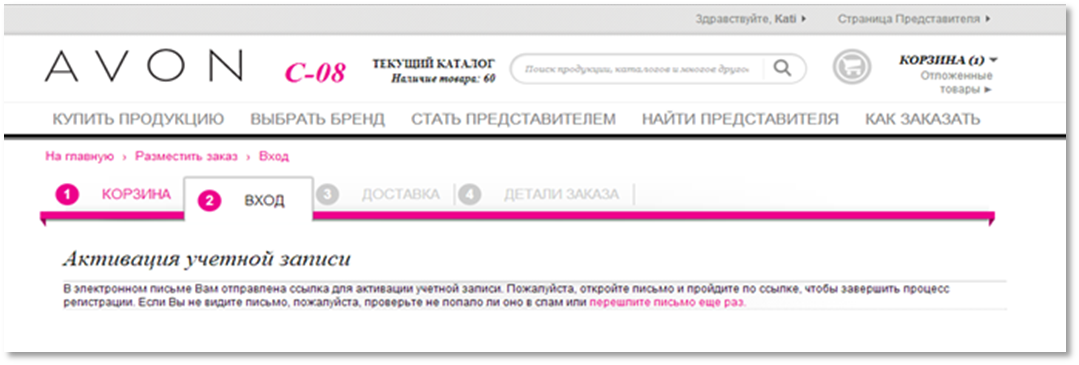Switch to step 1 Корзина tab
Image resolution: width=1079 pixels, height=365 pixels.
click(x=115, y=195)
